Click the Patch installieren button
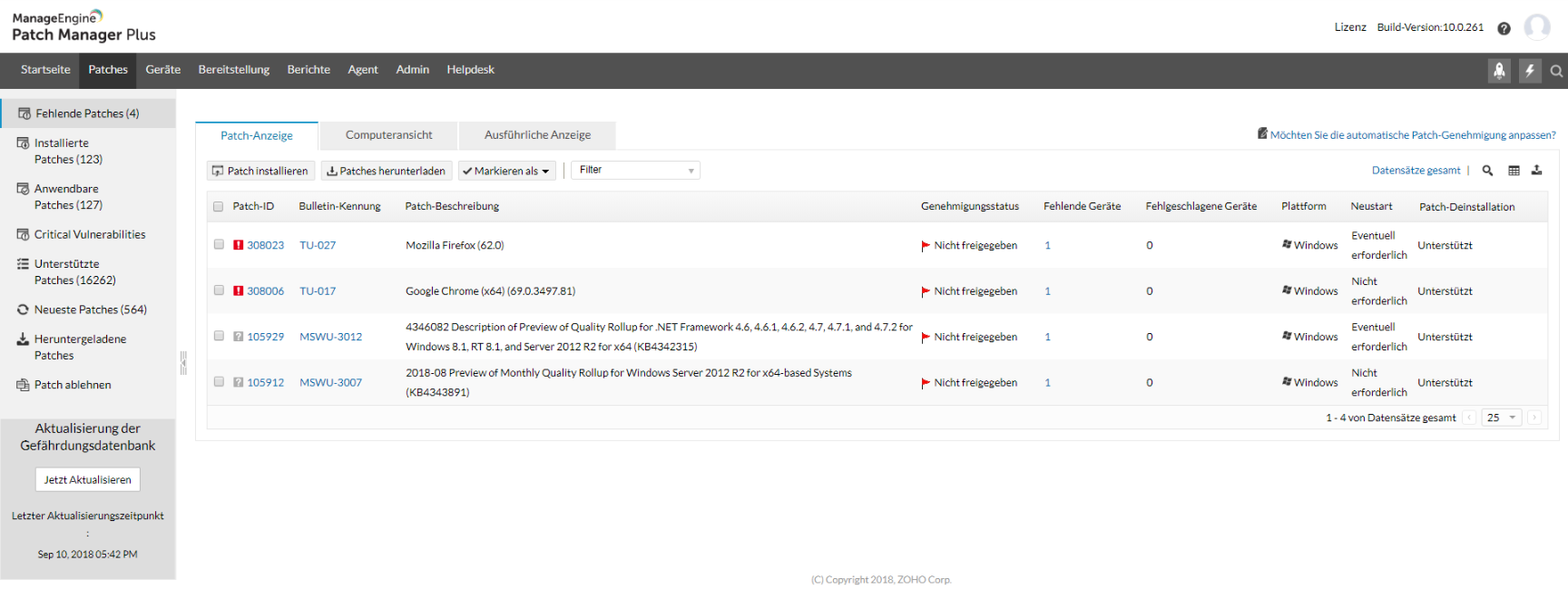This screenshot has height=600, width=1568. click(260, 171)
